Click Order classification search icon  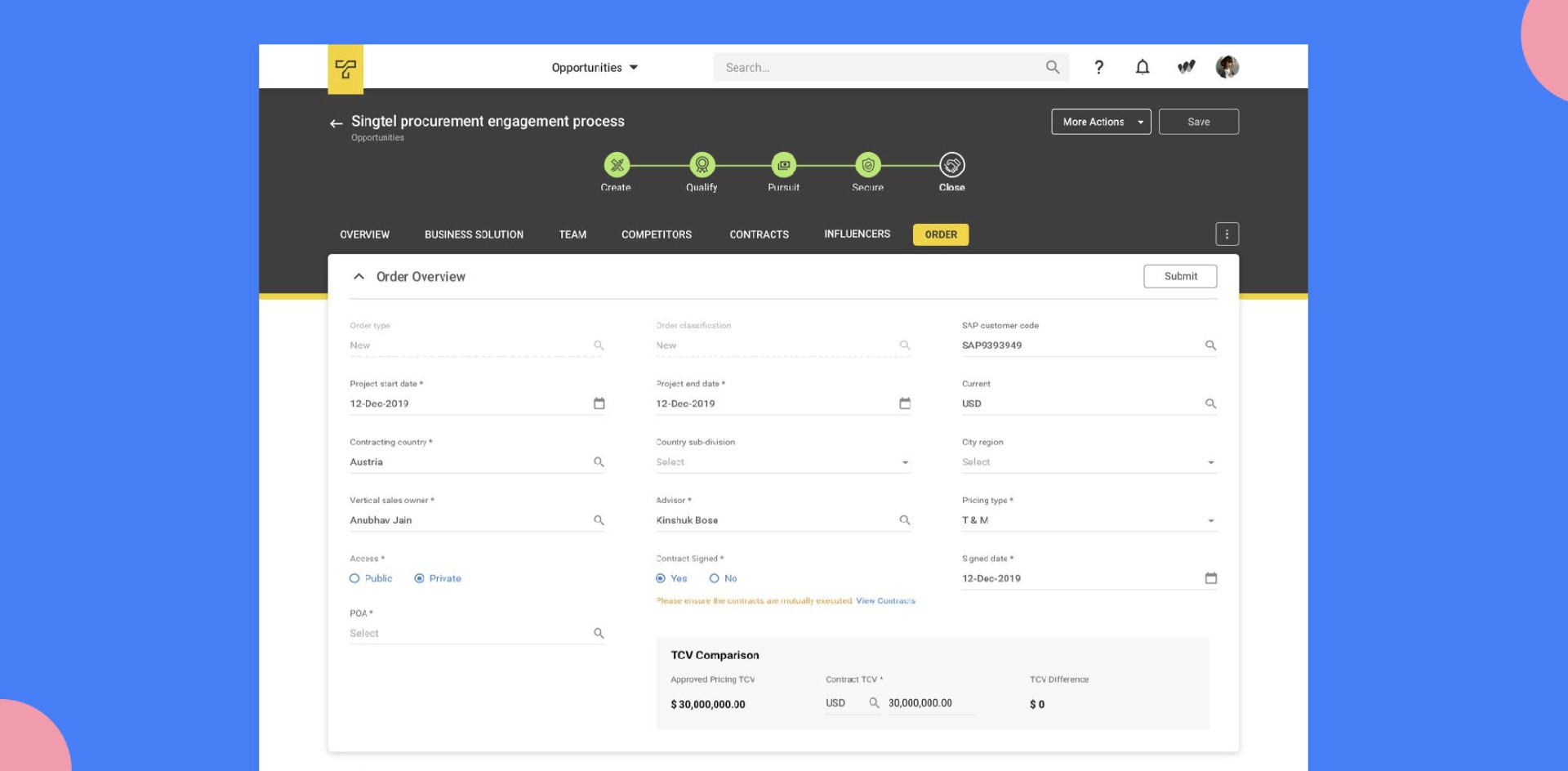(x=905, y=345)
